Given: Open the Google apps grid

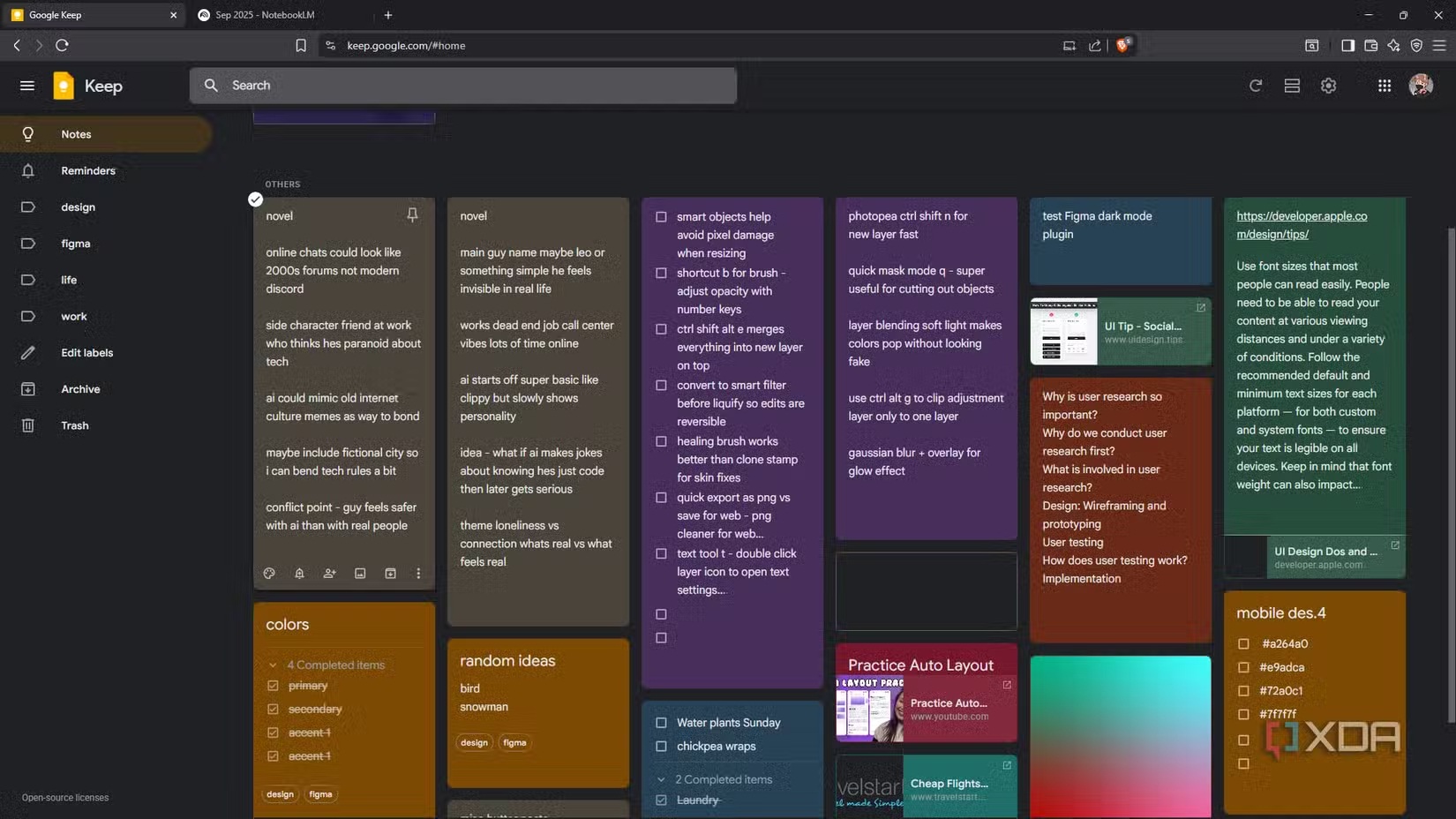Looking at the screenshot, I should click(x=1384, y=86).
